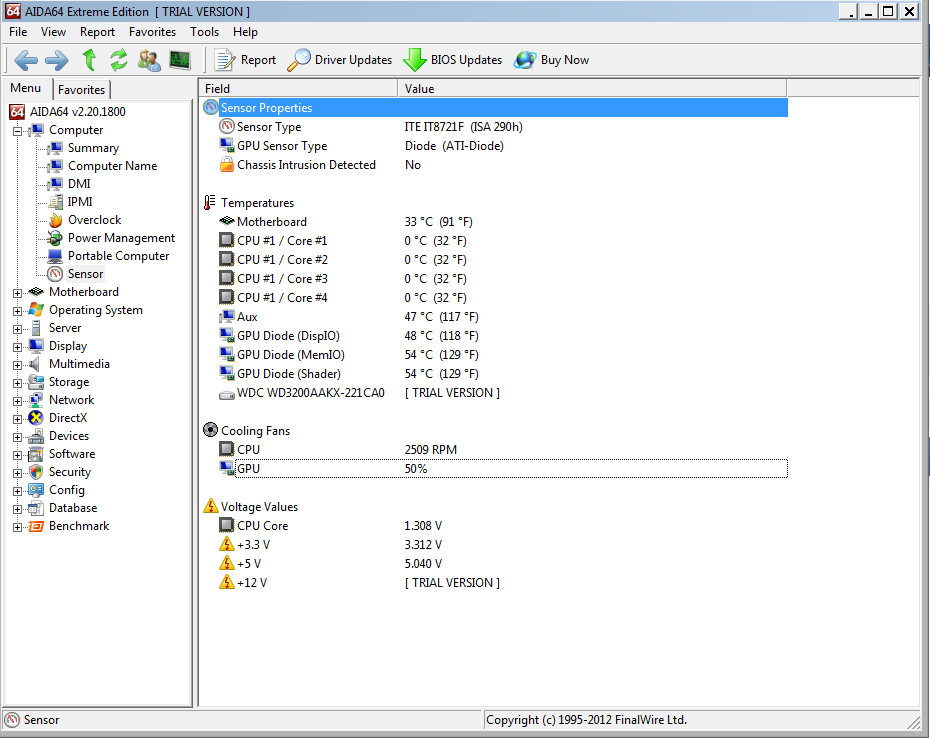The image size is (930, 738).
Task: Click the Value column header
Action: [x=592, y=88]
